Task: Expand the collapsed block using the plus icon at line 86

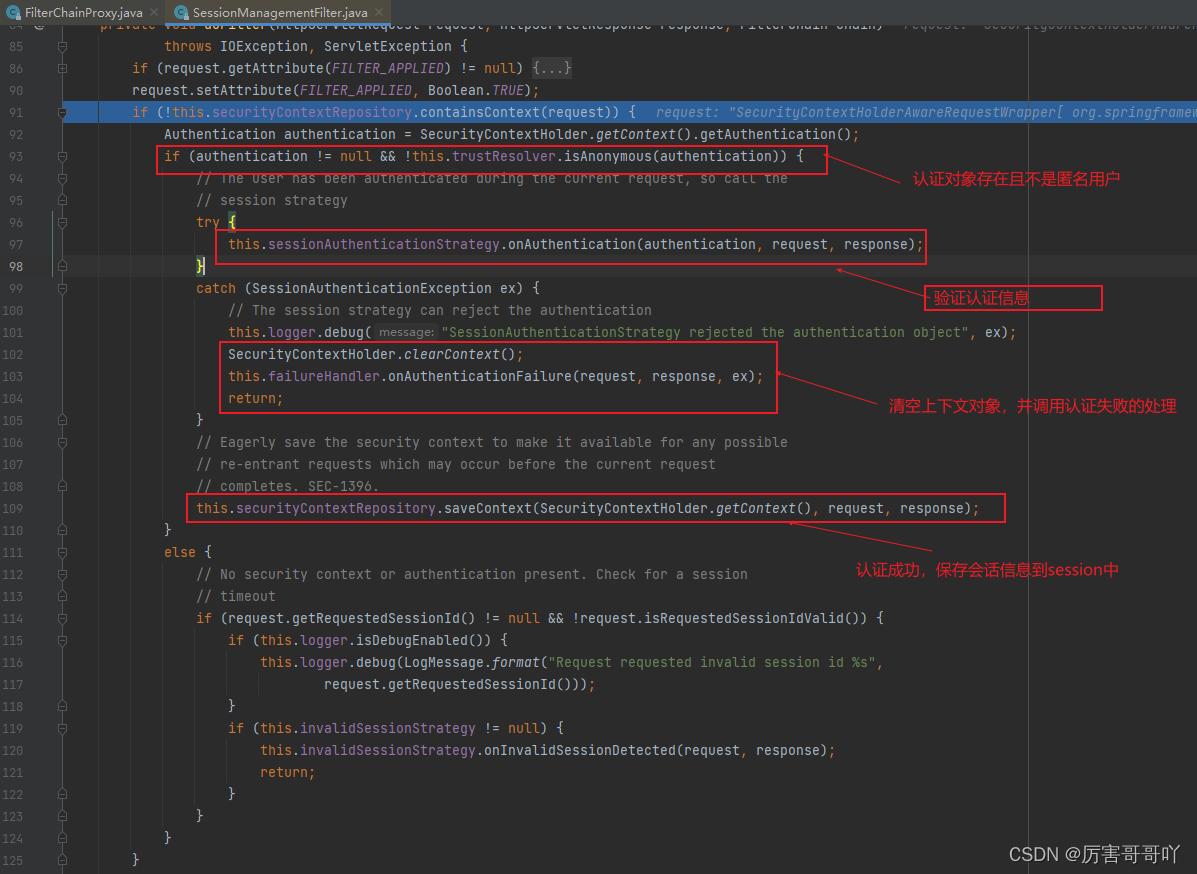Action: pyautogui.click(x=62, y=68)
